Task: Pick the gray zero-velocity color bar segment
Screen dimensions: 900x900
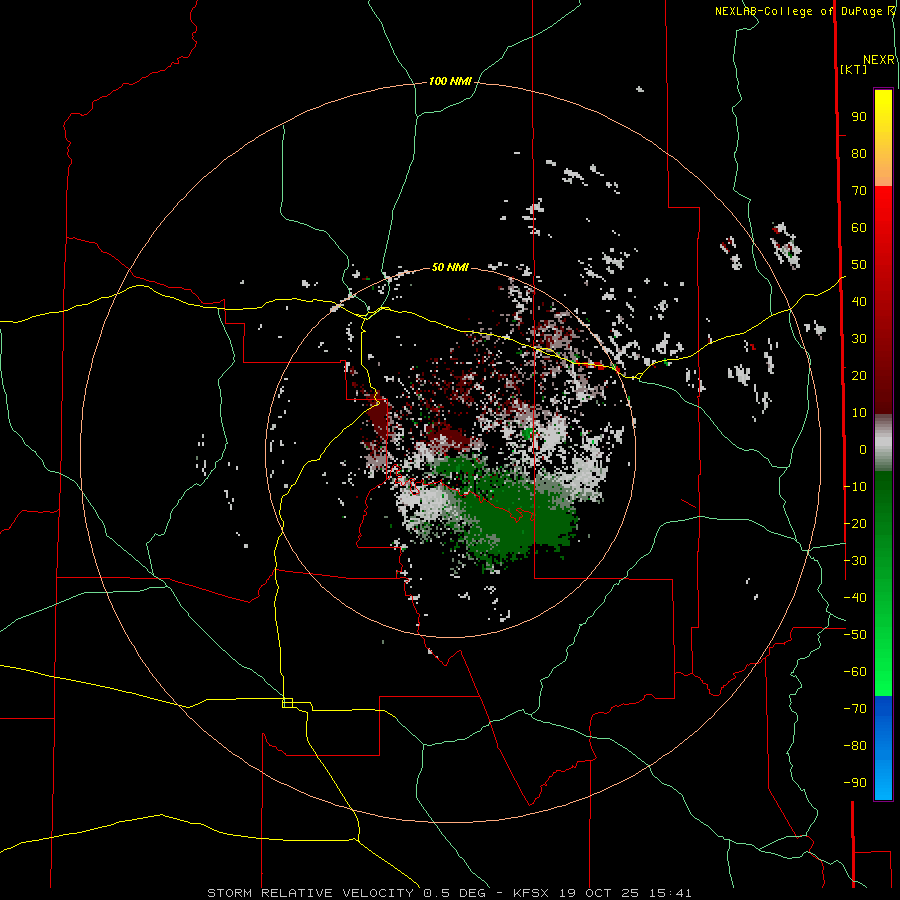Action: pyautogui.click(x=883, y=442)
